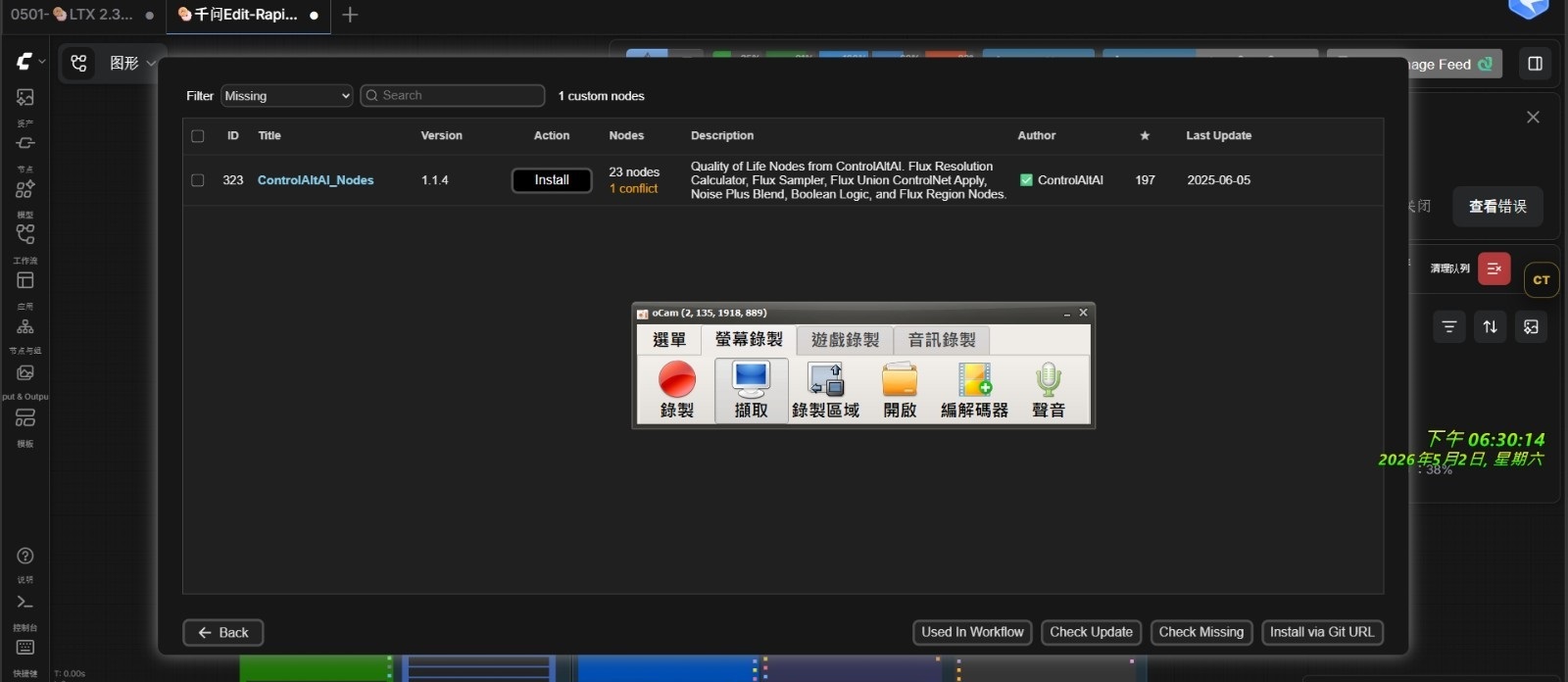Select the 音訊錄製 tab in oCam
Screen dimensions: 1568x682
point(942,340)
